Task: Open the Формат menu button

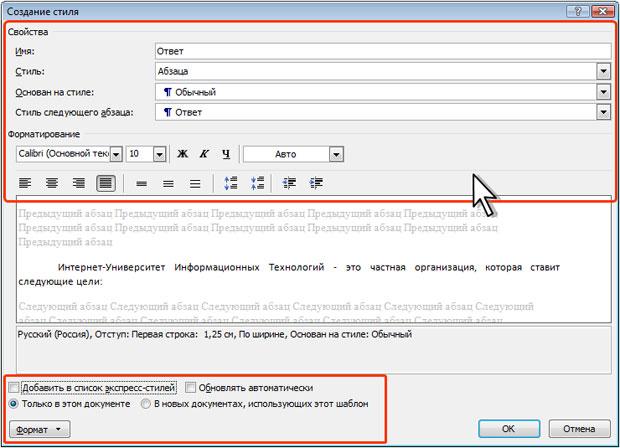Action: [x=40, y=429]
